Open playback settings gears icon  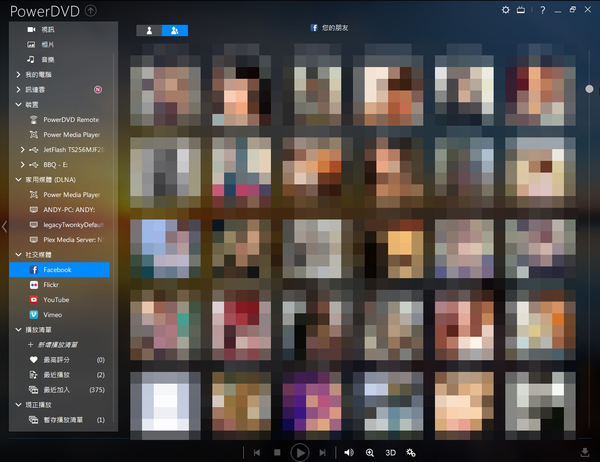pyautogui.click(x=411, y=452)
